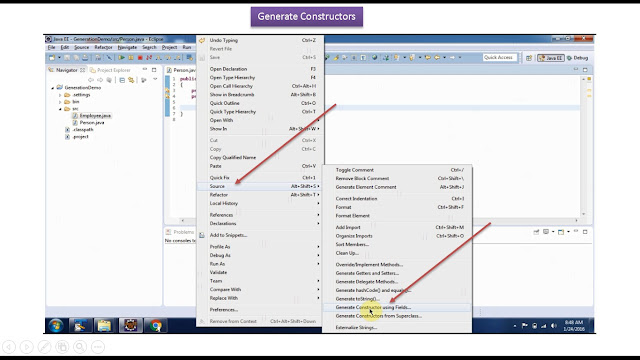Collapse the src folder tree node
This screenshot has width=640, height=360.
tap(60, 109)
